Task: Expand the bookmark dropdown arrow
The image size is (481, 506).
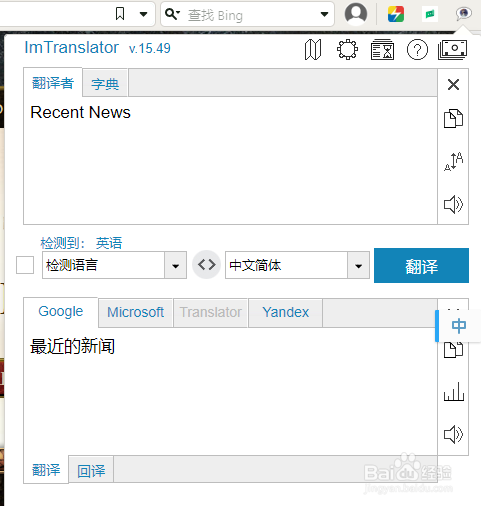Action: point(143,14)
